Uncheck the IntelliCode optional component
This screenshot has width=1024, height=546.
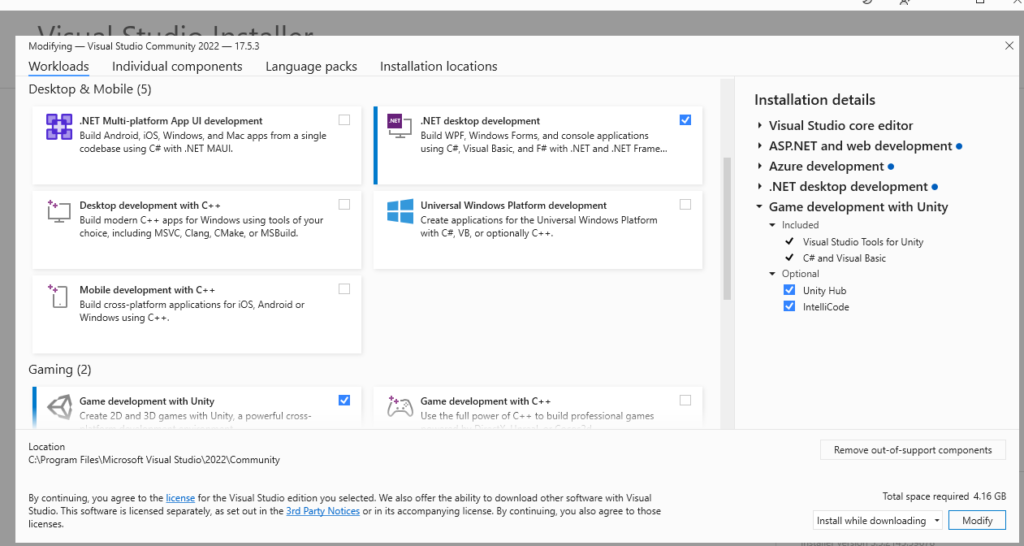click(790, 306)
